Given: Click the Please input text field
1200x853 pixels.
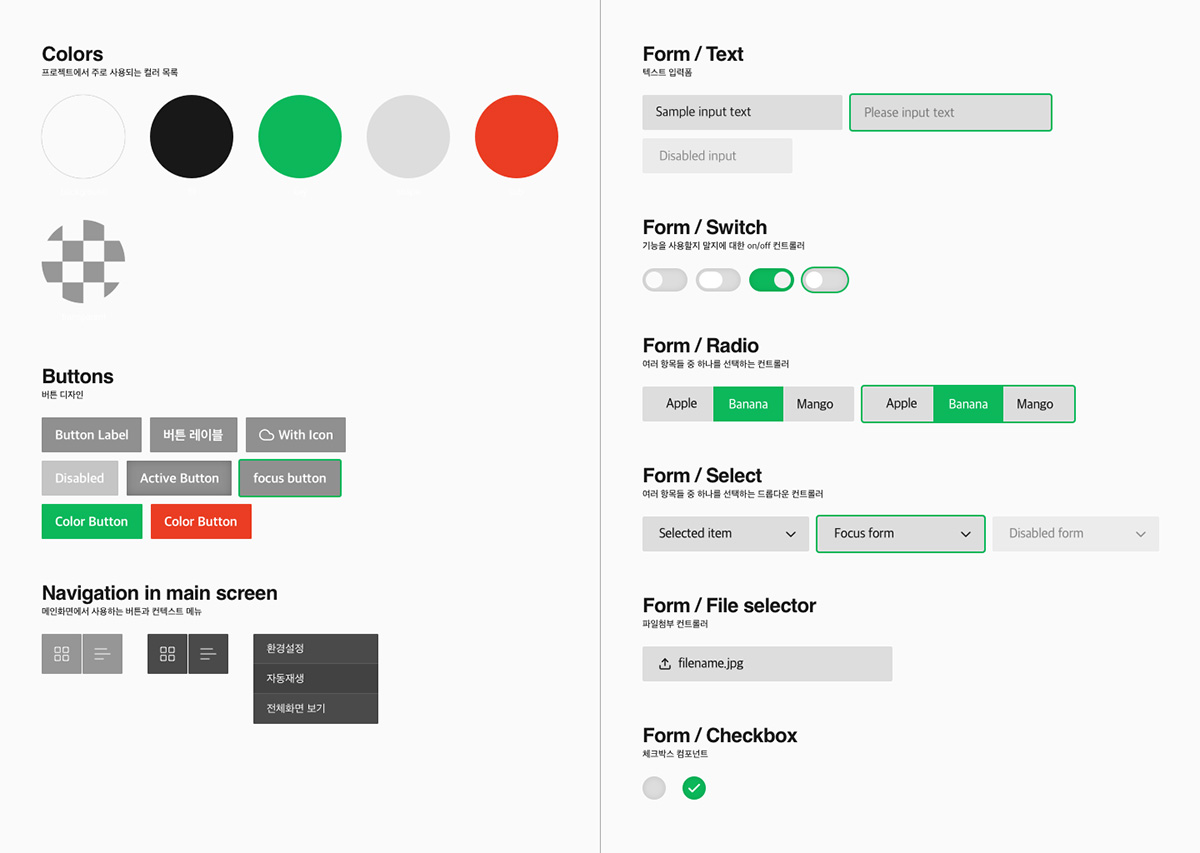Looking at the screenshot, I should click(950, 112).
